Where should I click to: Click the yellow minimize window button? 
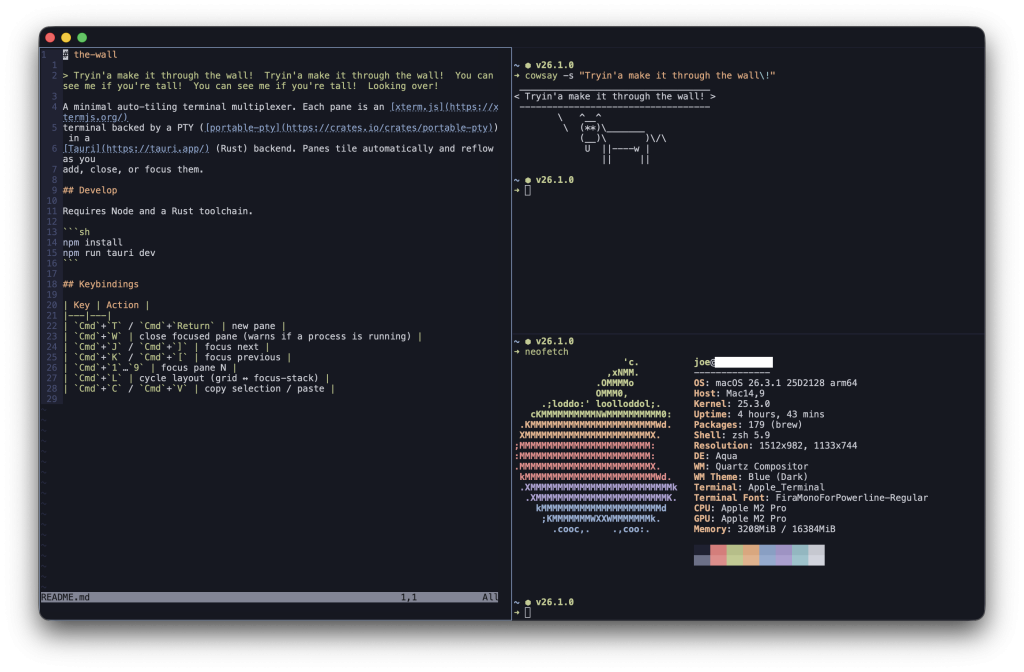[x=66, y=38]
